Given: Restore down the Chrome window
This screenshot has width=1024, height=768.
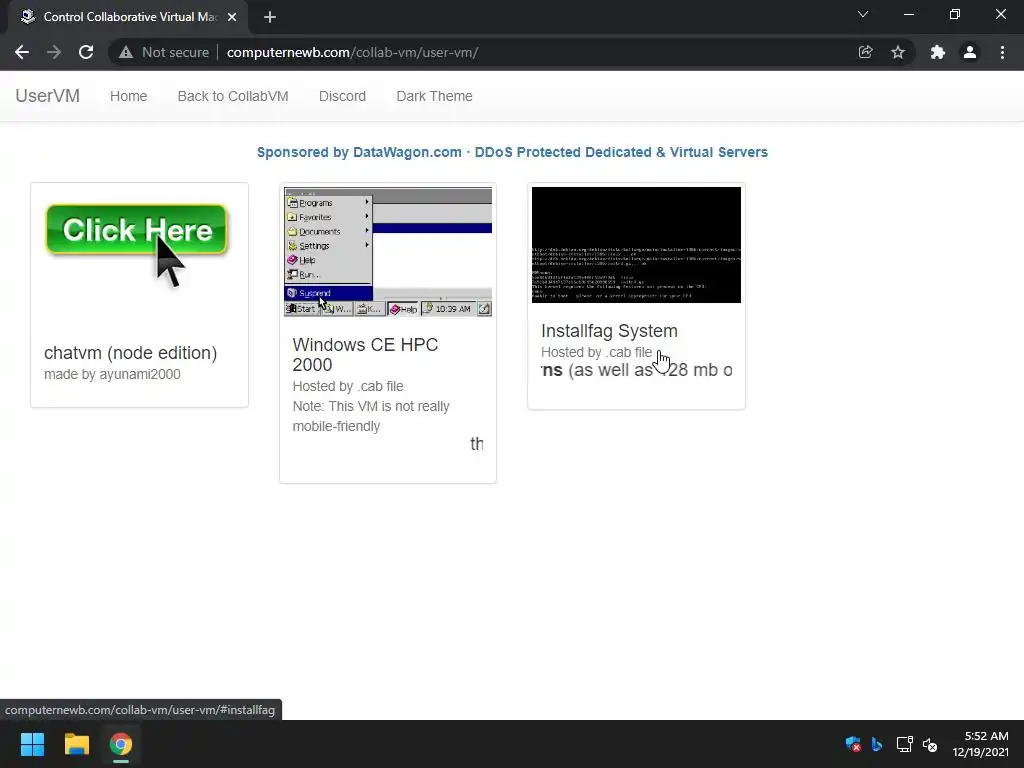Looking at the screenshot, I should pos(955,14).
